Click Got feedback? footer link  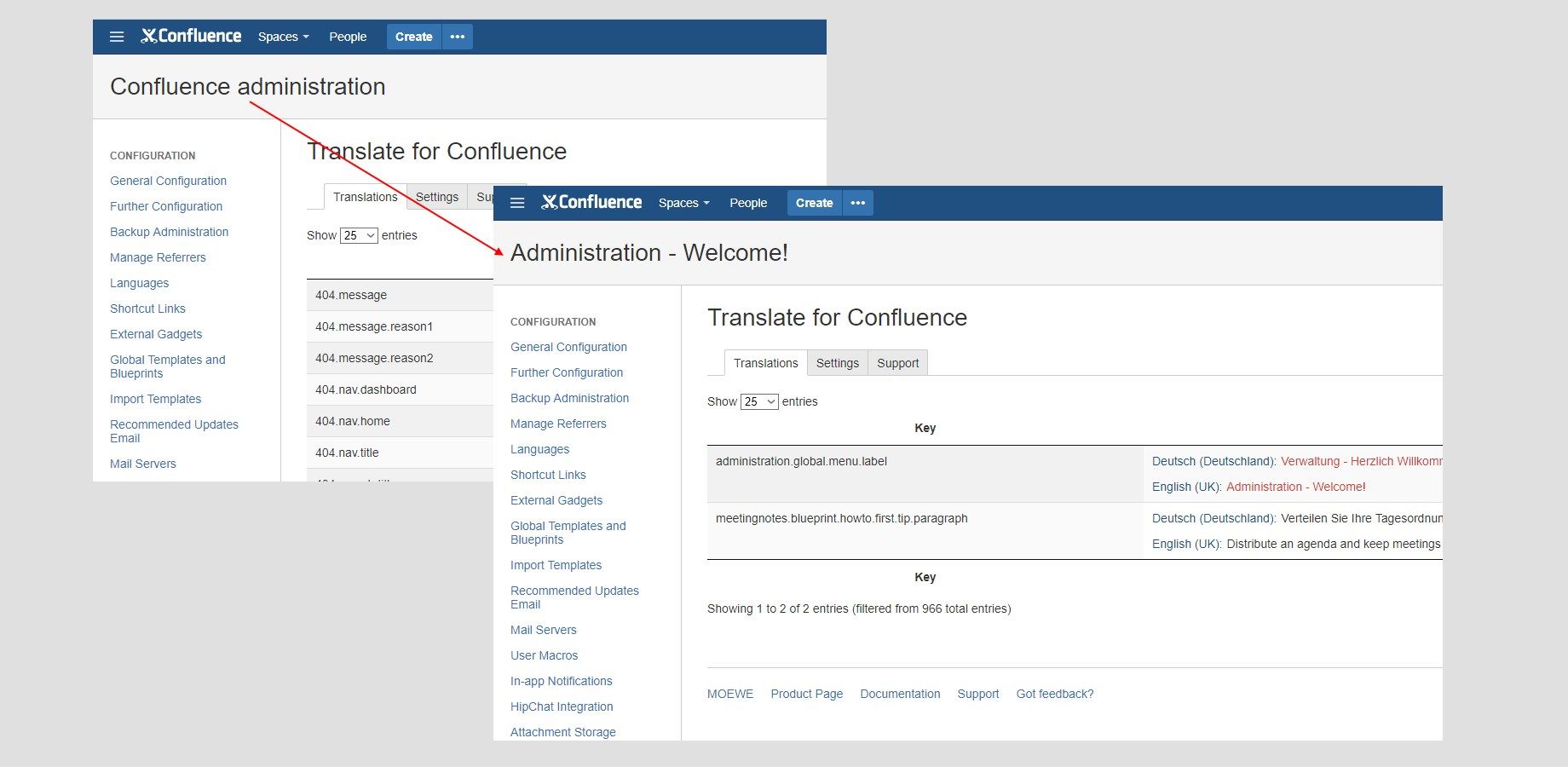coord(1054,694)
